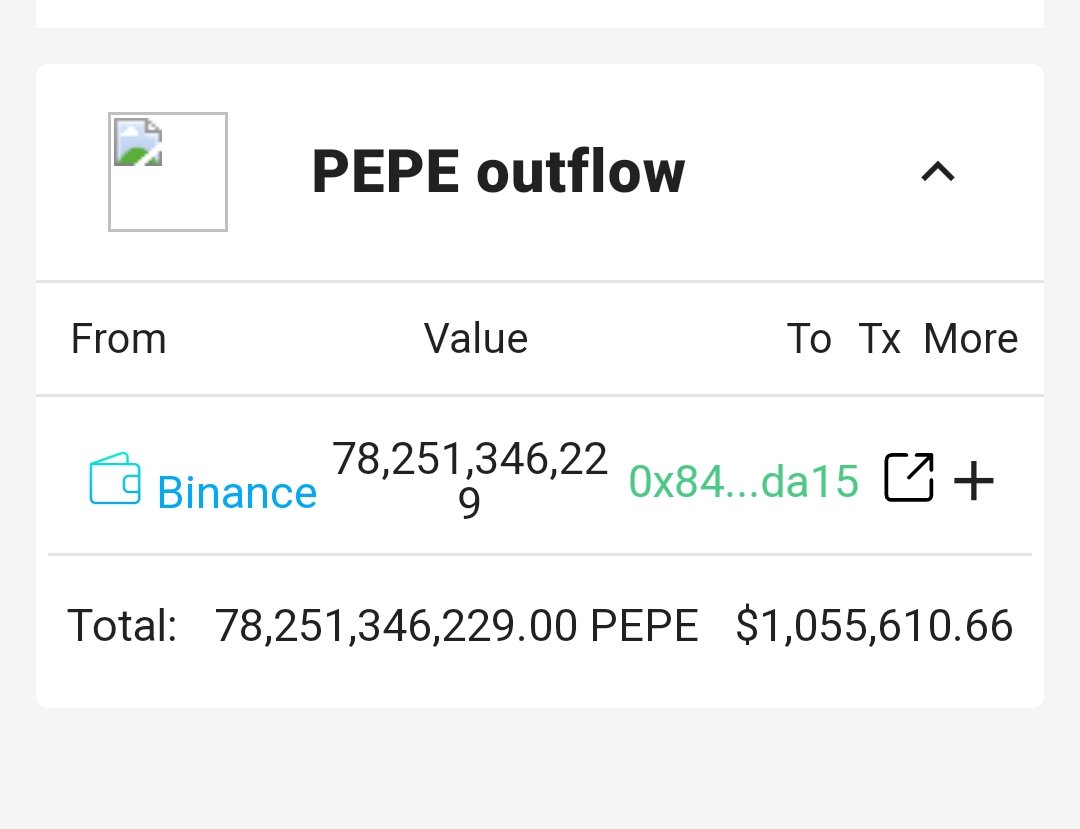
Task: Click the wallet icon beside Binance
Action: (115, 479)
